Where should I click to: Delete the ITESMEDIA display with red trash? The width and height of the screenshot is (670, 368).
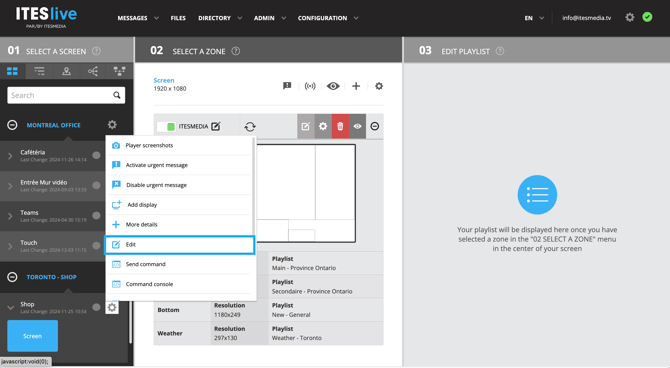coord(340,126)
